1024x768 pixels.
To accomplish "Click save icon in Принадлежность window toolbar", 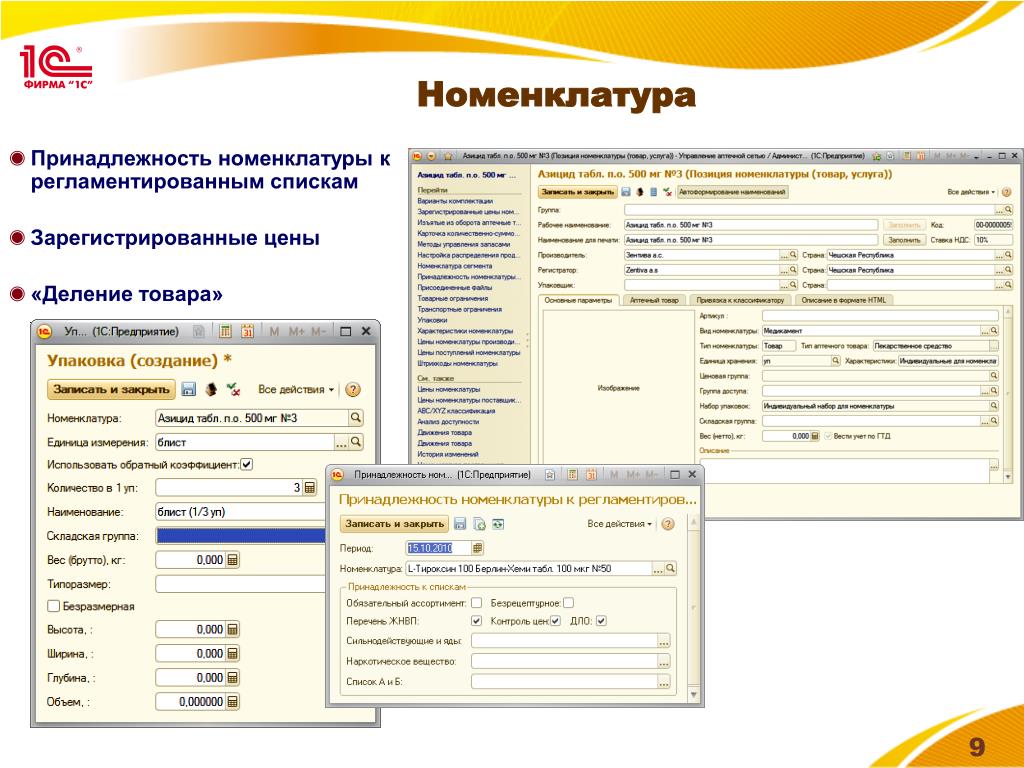I will pos(460,524).
